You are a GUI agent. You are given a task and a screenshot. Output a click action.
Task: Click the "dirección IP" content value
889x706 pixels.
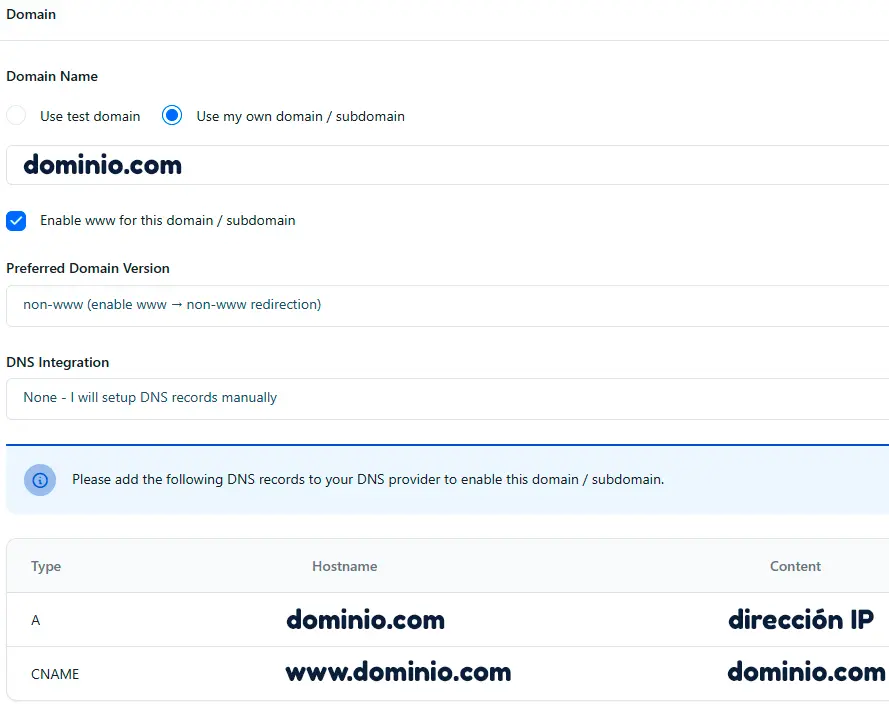(x=802, y=619)
